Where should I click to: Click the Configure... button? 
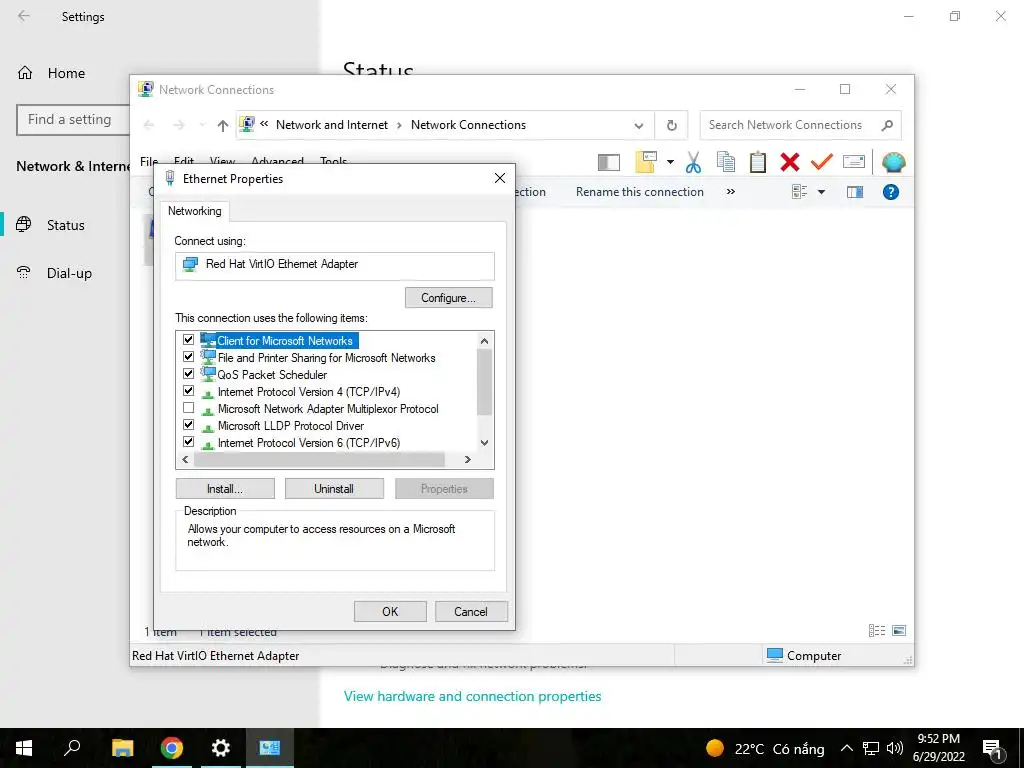(449, 298)
